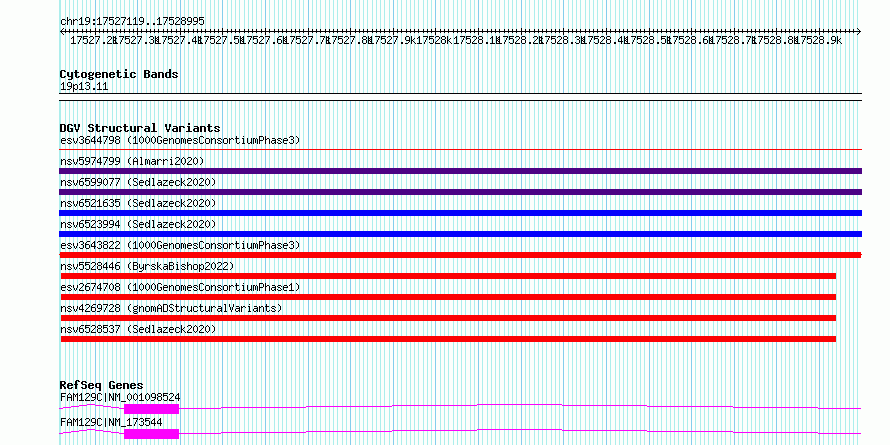890x445 pixels.
Task: Select the nsv5974799 Almarri2020 purple bar
Action: (x=460, y=171)
